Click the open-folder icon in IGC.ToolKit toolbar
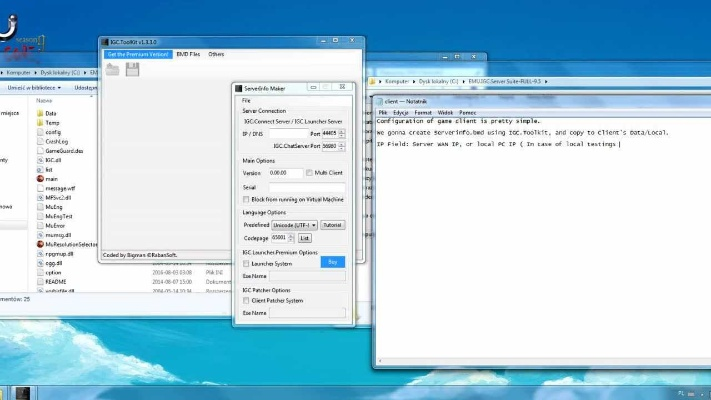Screen dimensions: 711x400 [112, 69]
